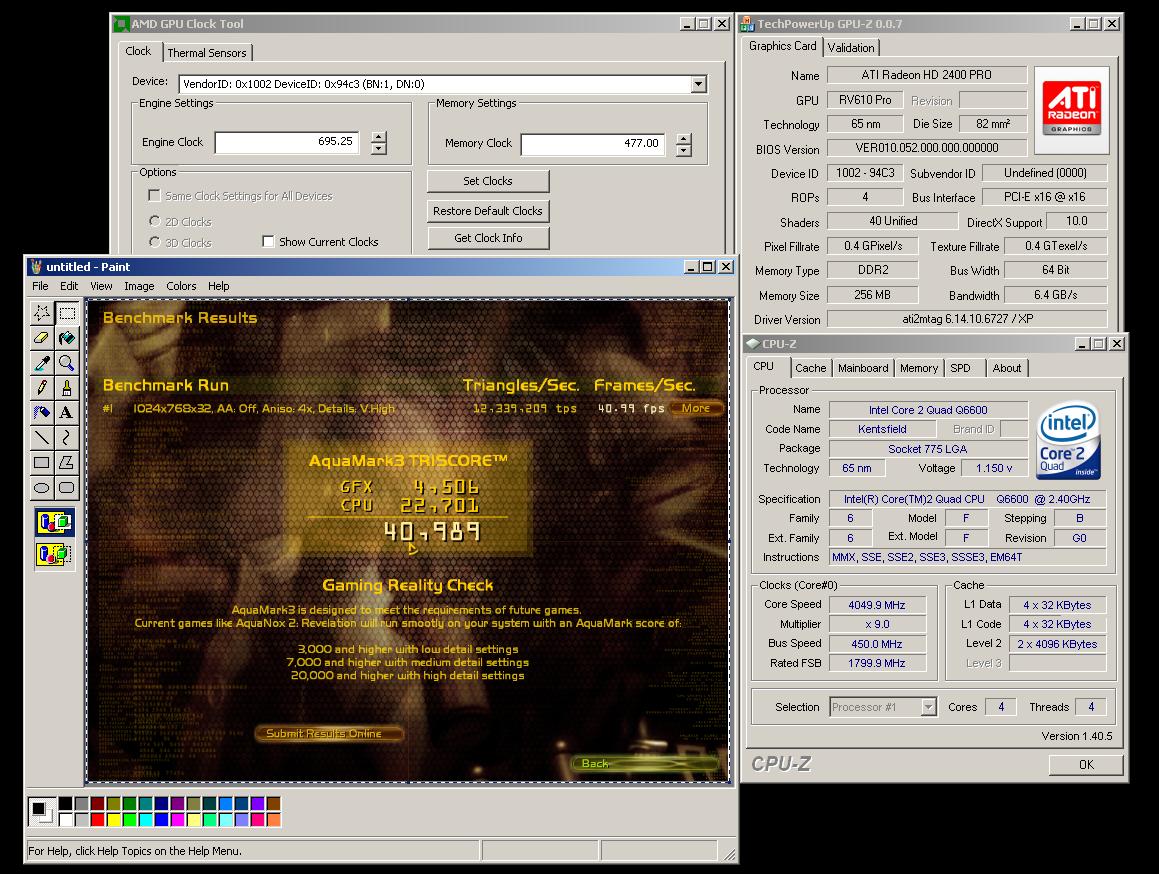Screen dimensions: 1159x874
Task: Open the Image menu in Paint
Action: (139, 286)
